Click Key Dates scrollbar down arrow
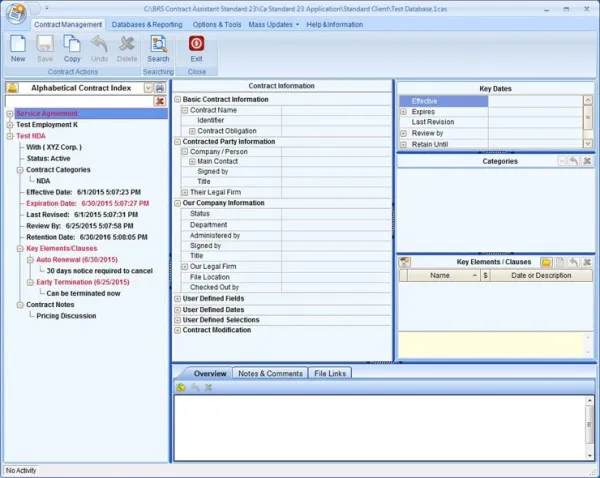This screenshot has width=600, height=478. pos(588,144)
